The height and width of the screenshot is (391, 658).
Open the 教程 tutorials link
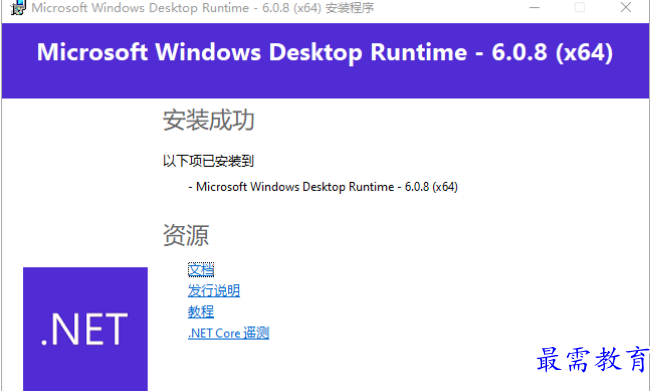coord(201,312)
